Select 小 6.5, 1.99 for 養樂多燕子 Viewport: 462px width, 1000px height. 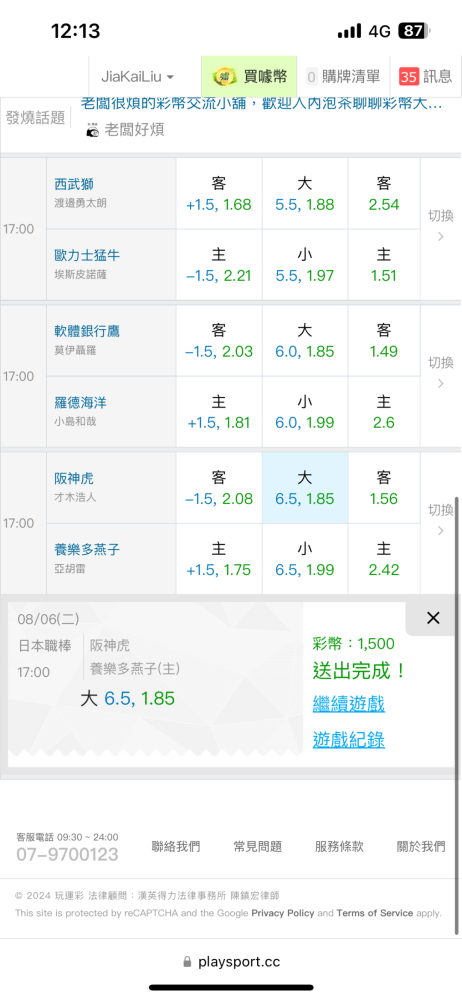[305, 559]
